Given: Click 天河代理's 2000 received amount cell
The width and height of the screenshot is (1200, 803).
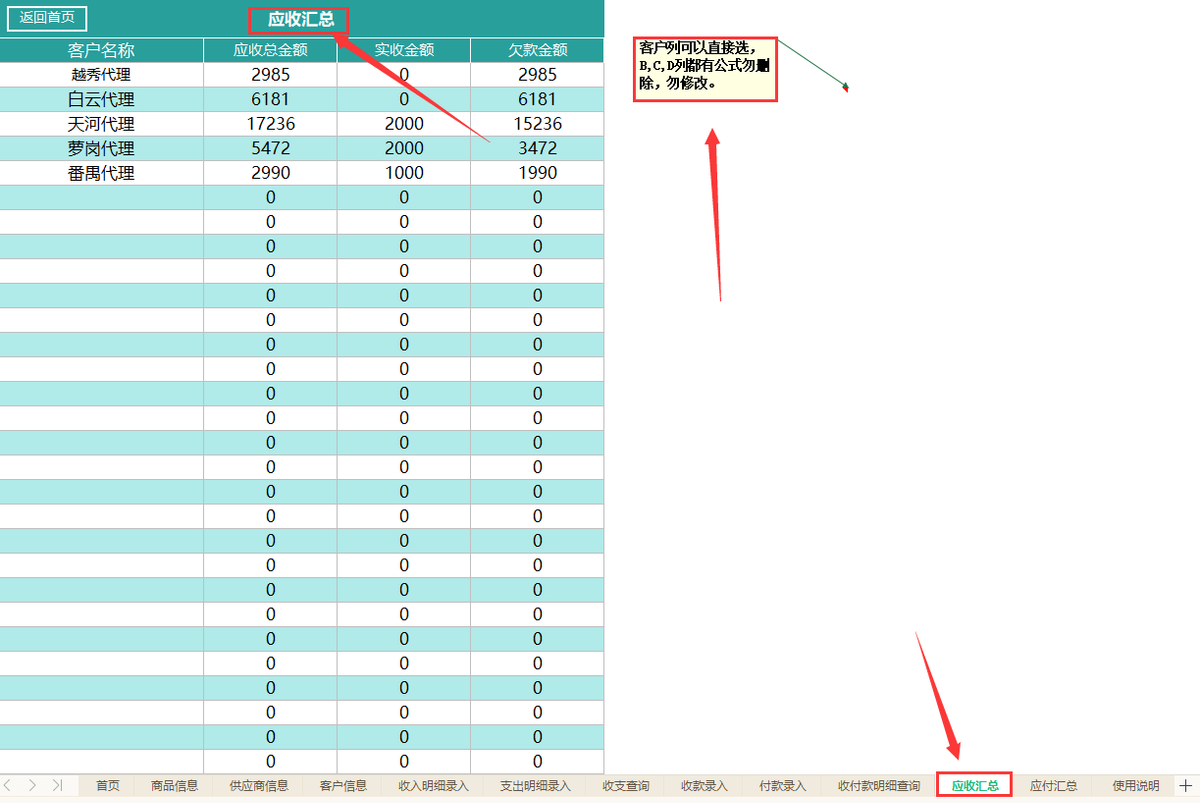Looking at the screenshot, I should click(404, 124).
